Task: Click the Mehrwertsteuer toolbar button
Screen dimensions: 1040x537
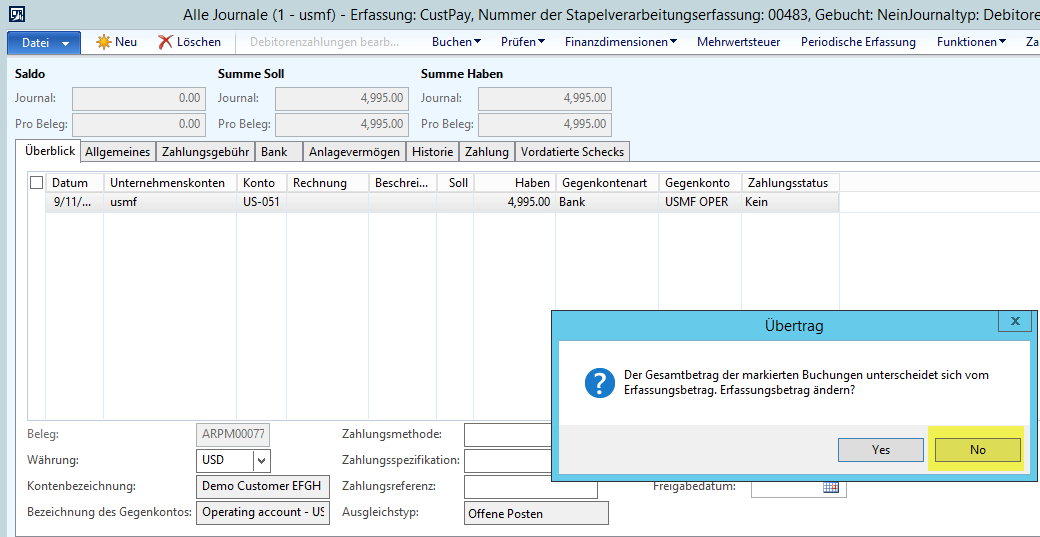Action: 738,42
